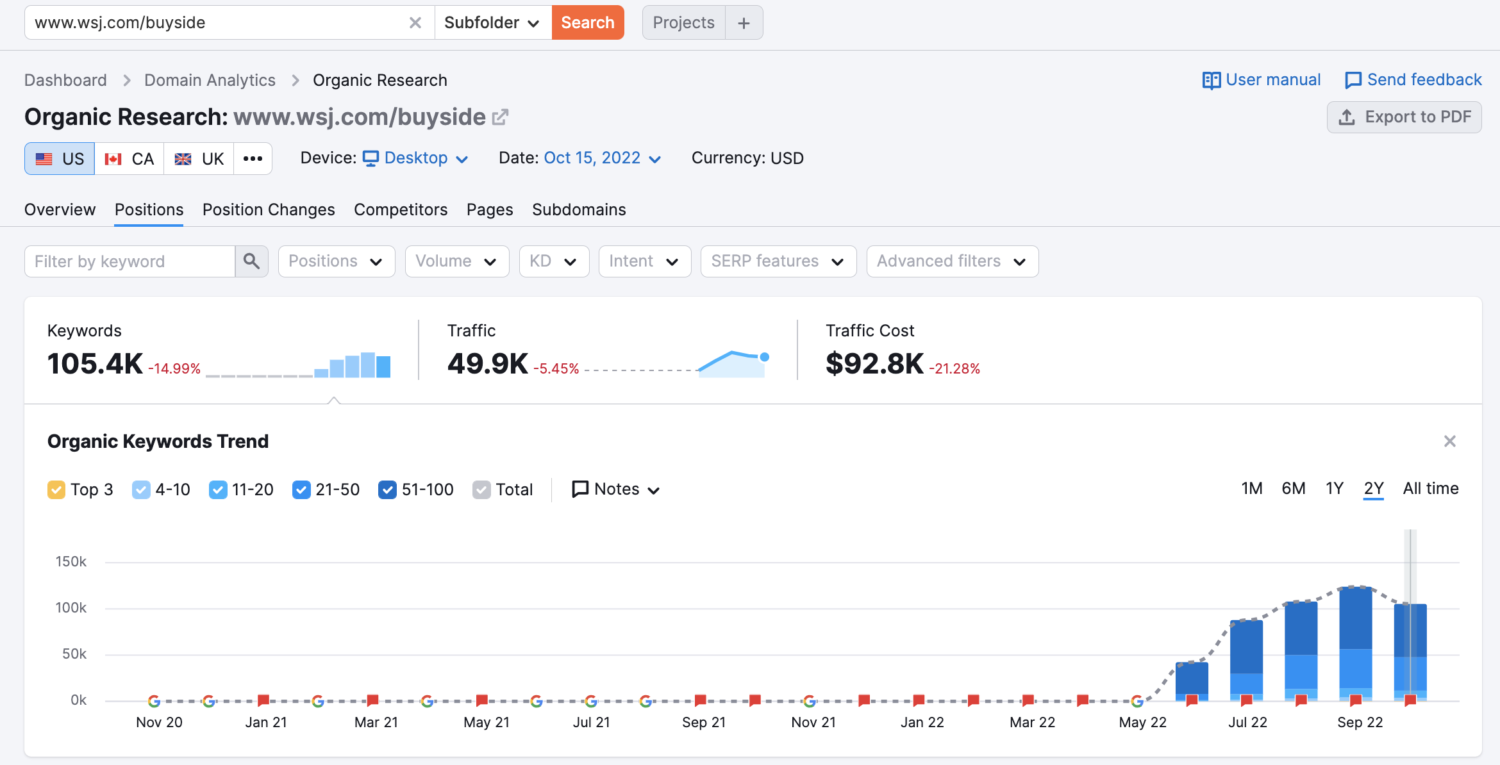Click the red note flag at Mar 21
The height and width of the screenshot is (765, 1500).
[x=372, y=701]
